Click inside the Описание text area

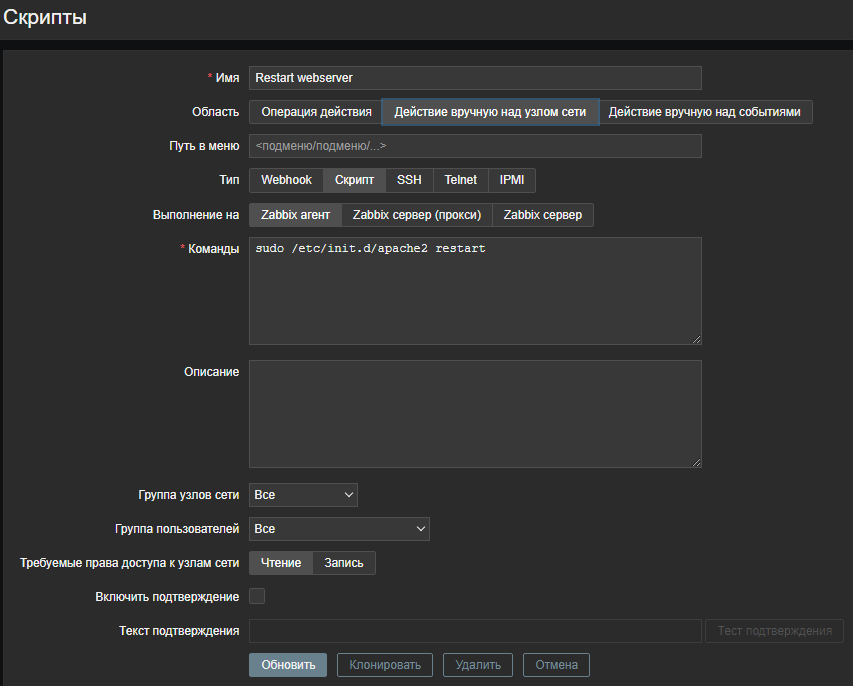(x=475, y=414)
